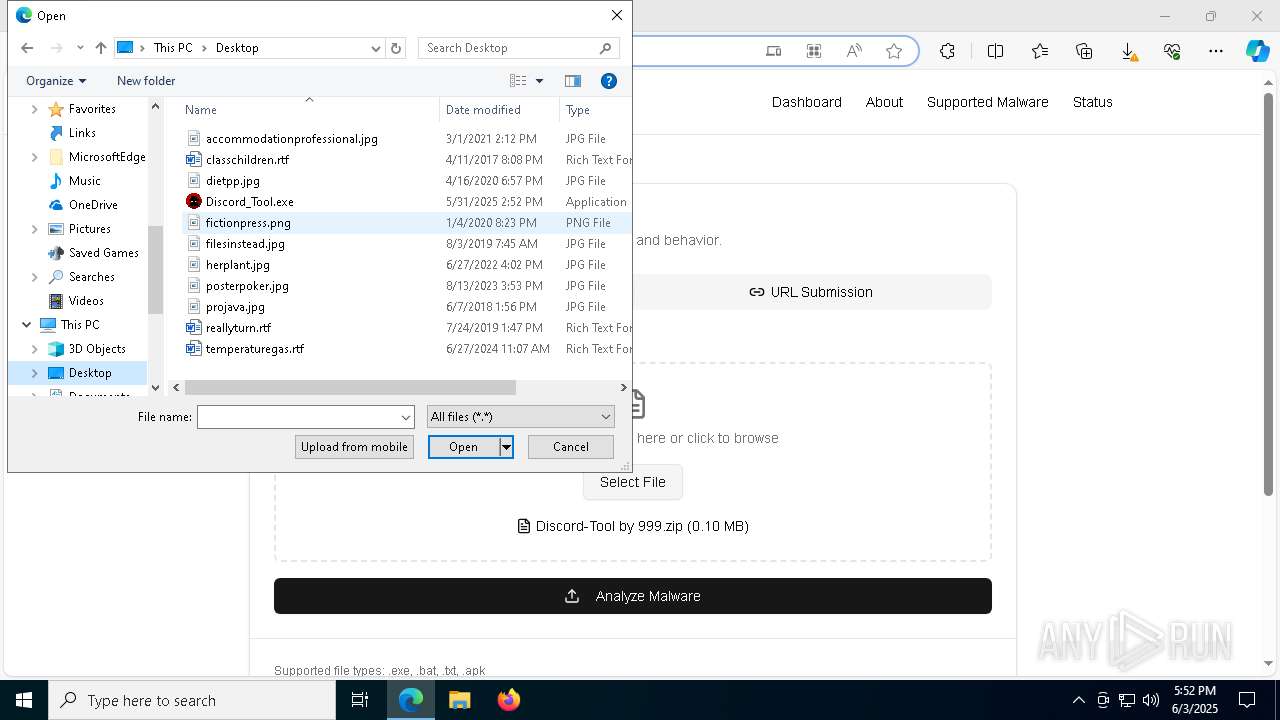
Task: Open the view options dropdown arrow
Action: [539, 81]
